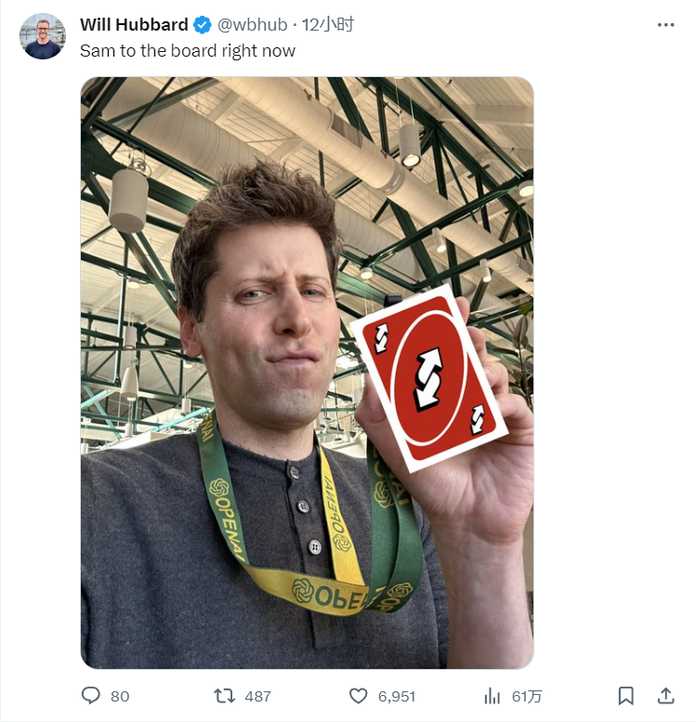Image resolution: width=696 pixels, height=722 pixels.
Task: Open the three-dot more options menu
Action: (666, 25)
